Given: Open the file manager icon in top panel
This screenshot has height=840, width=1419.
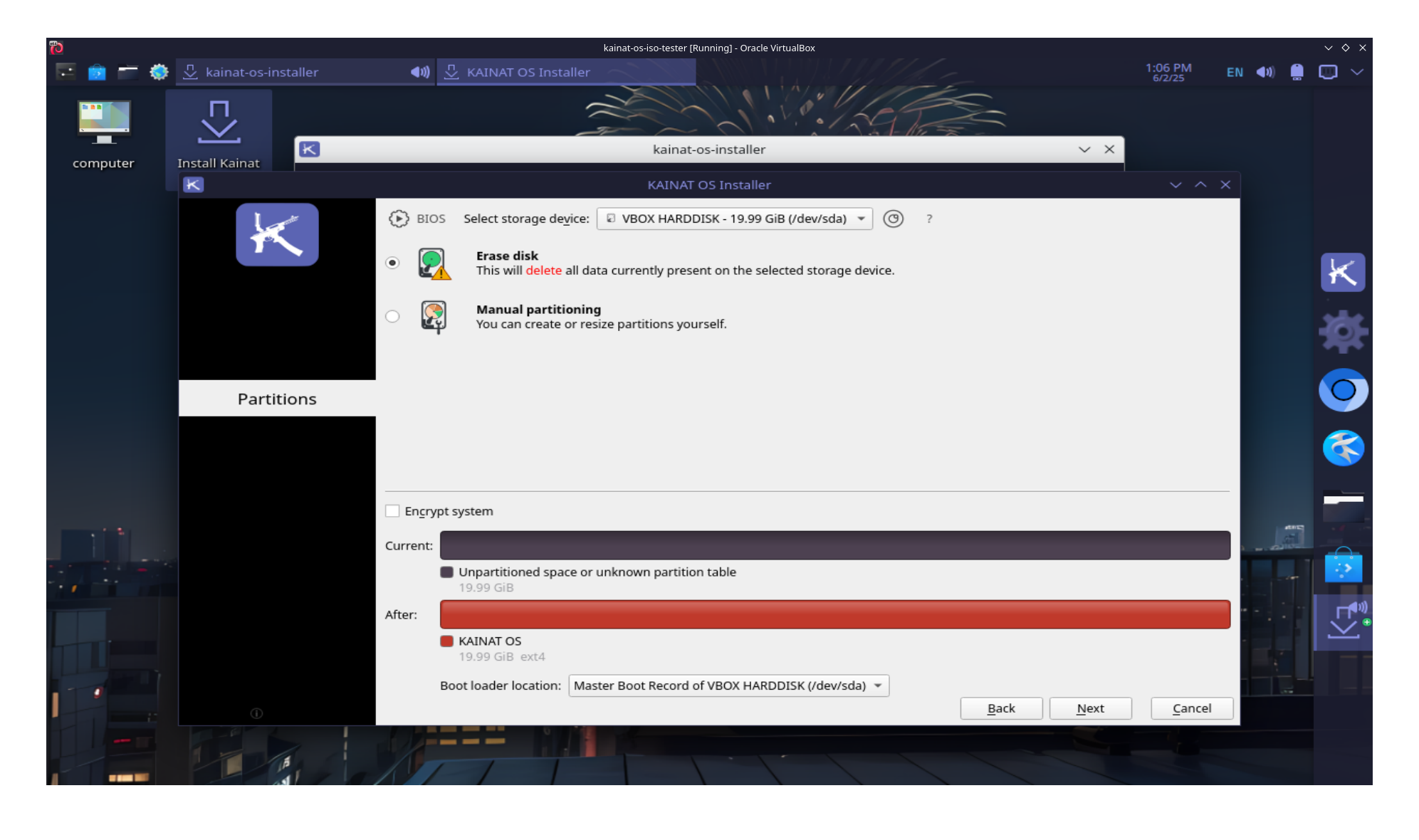Looking at the screenshot, I should tap(128, 72).
